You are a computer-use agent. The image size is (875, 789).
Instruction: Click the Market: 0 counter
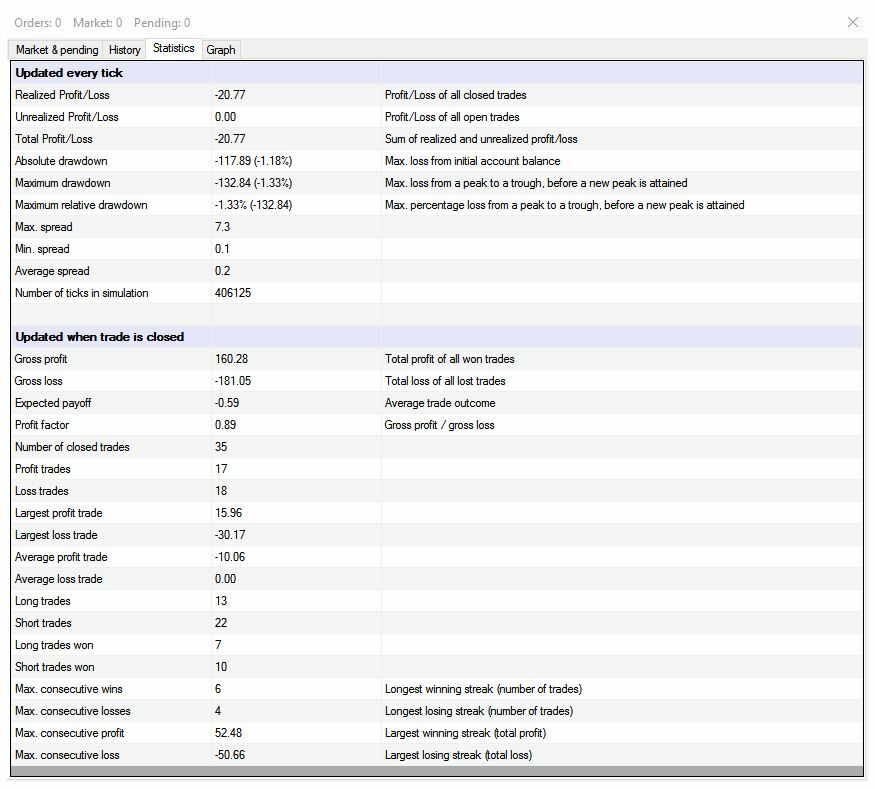coord(98,23)
